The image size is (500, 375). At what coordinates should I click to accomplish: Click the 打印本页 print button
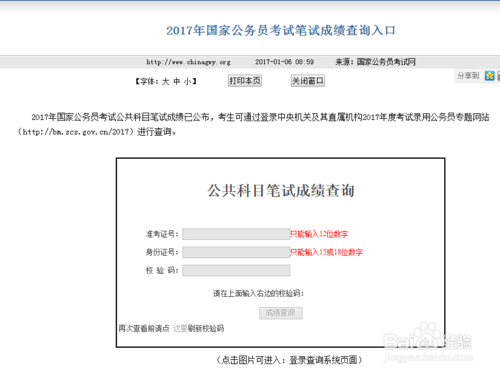pyautogui.click(x=245, y=81)
